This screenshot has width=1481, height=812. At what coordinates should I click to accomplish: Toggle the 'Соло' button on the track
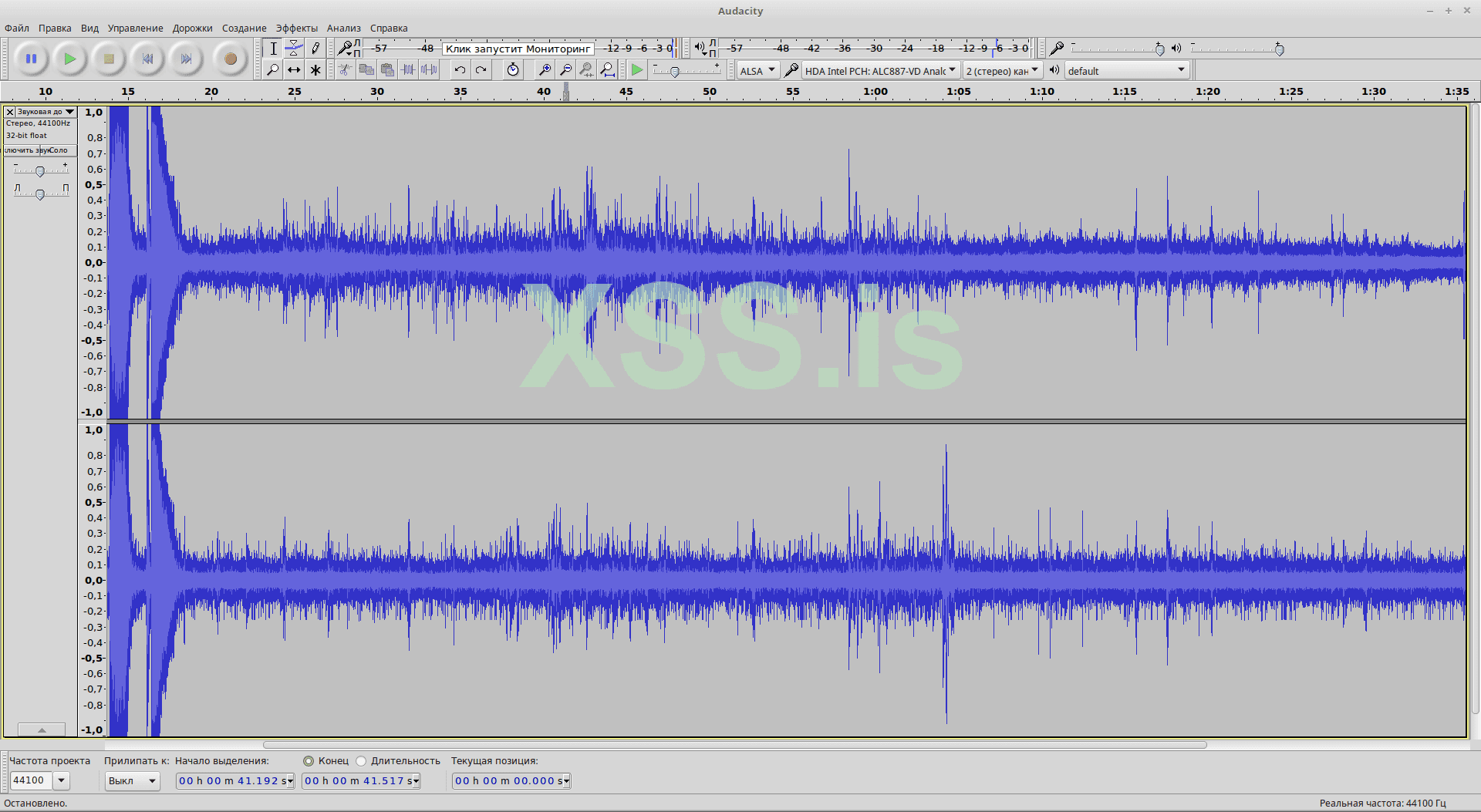coord(59,150)
